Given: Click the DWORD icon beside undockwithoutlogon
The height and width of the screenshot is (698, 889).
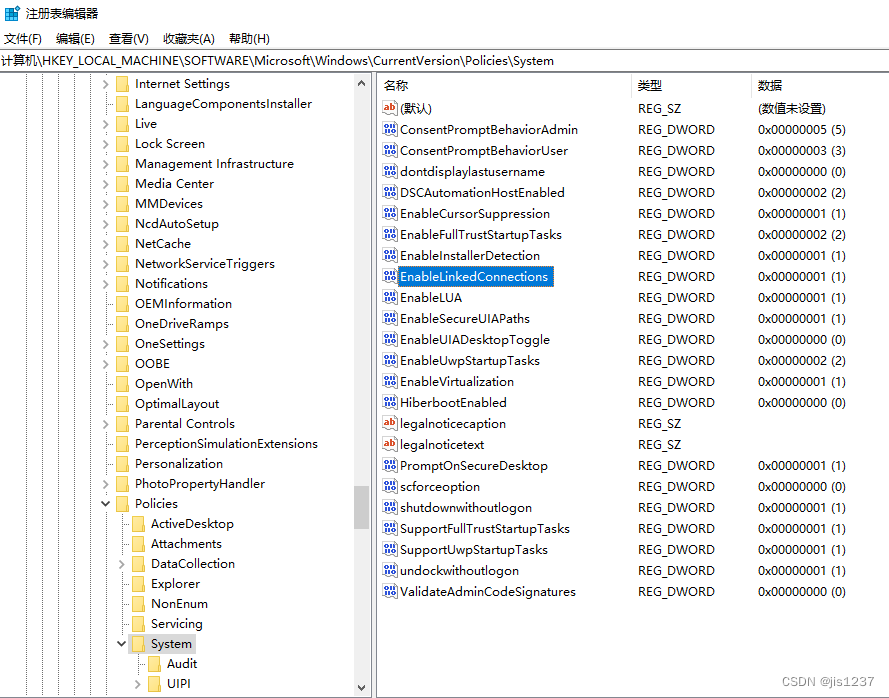Looking at the screenshot, I should [390, 570].
